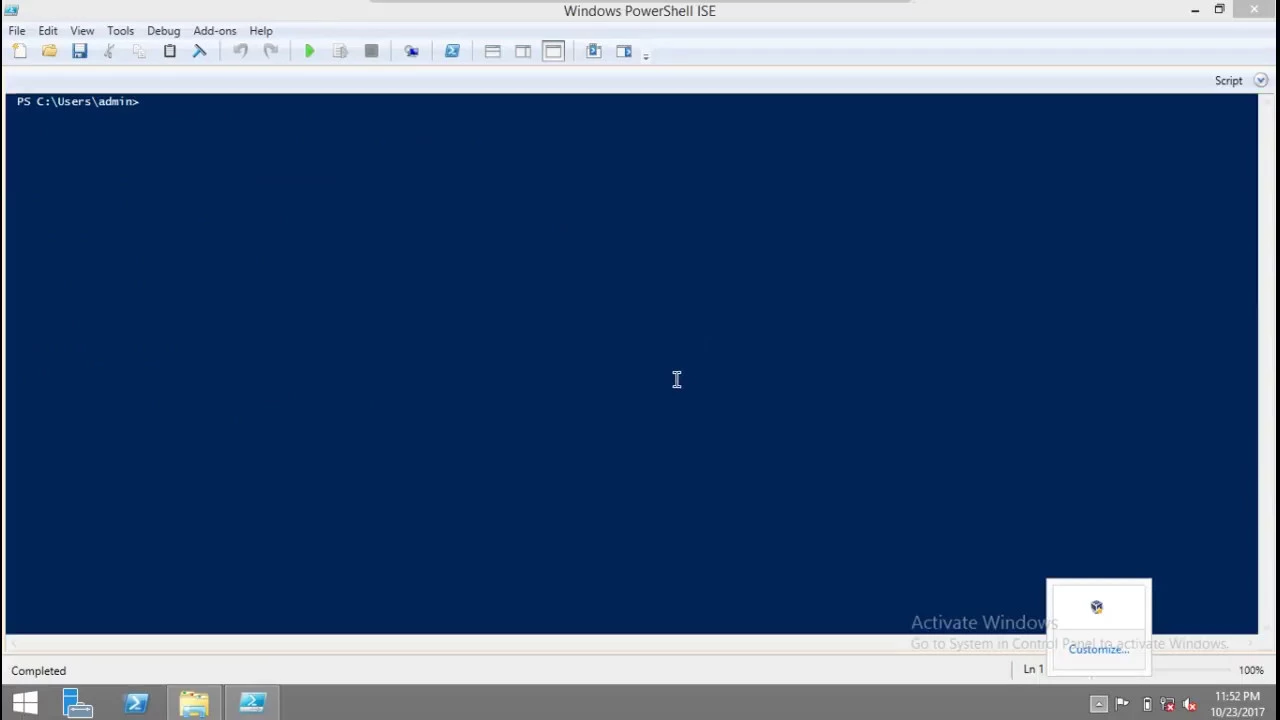Viewport: 1280px width, 720px height.
Task: Open Action Center flag icon
Action: pyautogui.click(x=1122, y=704)
